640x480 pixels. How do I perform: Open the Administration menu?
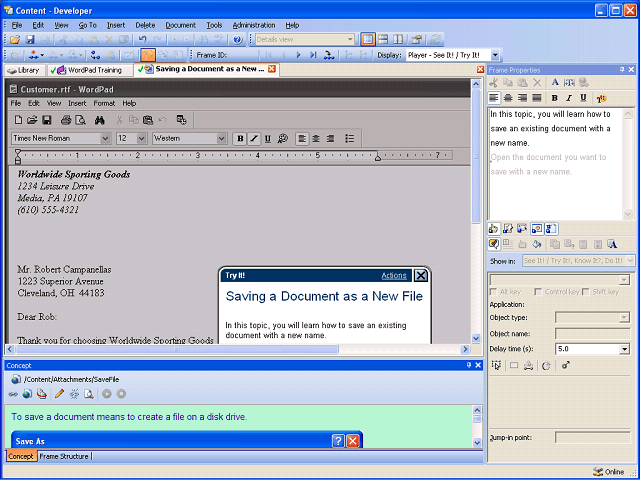point(254,25)
